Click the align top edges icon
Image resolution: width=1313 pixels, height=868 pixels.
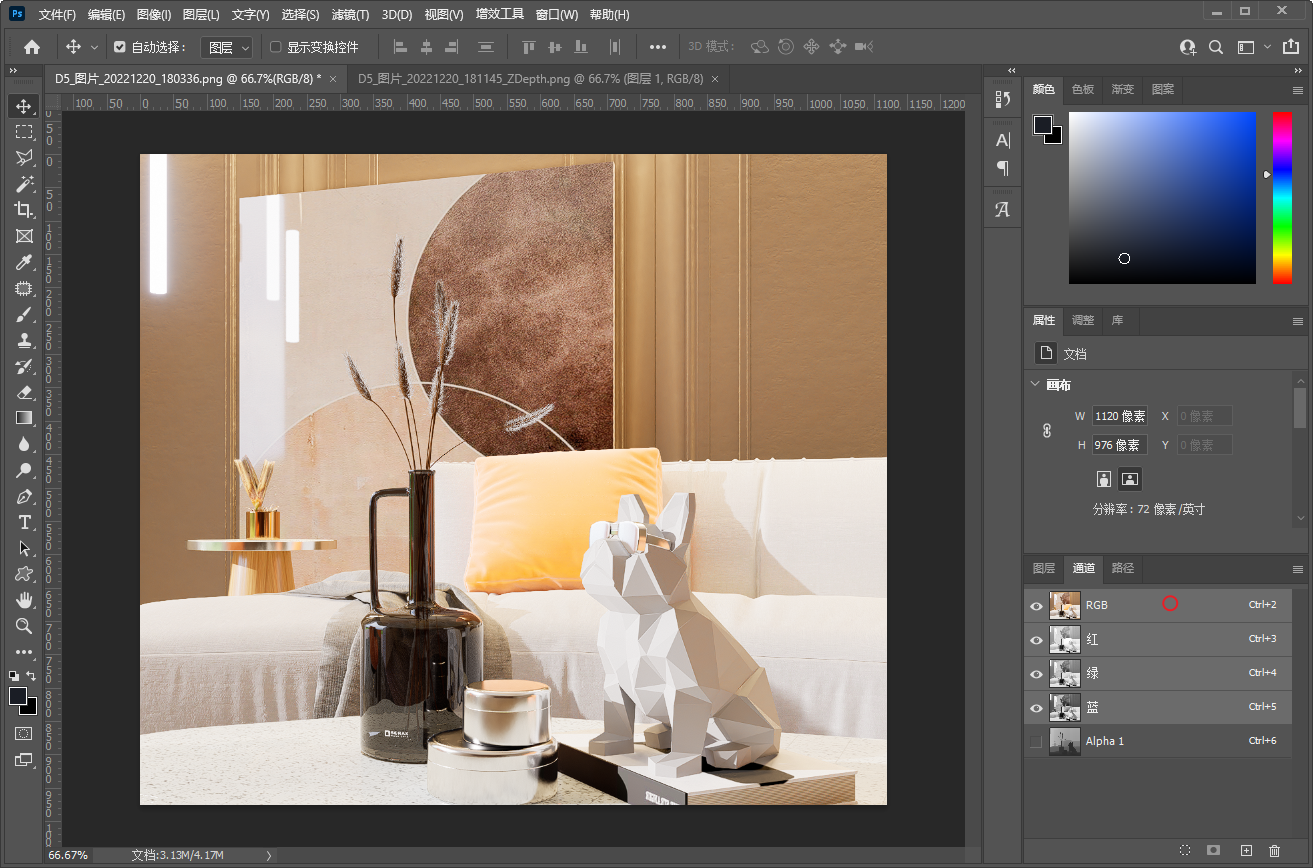(529, 47)
